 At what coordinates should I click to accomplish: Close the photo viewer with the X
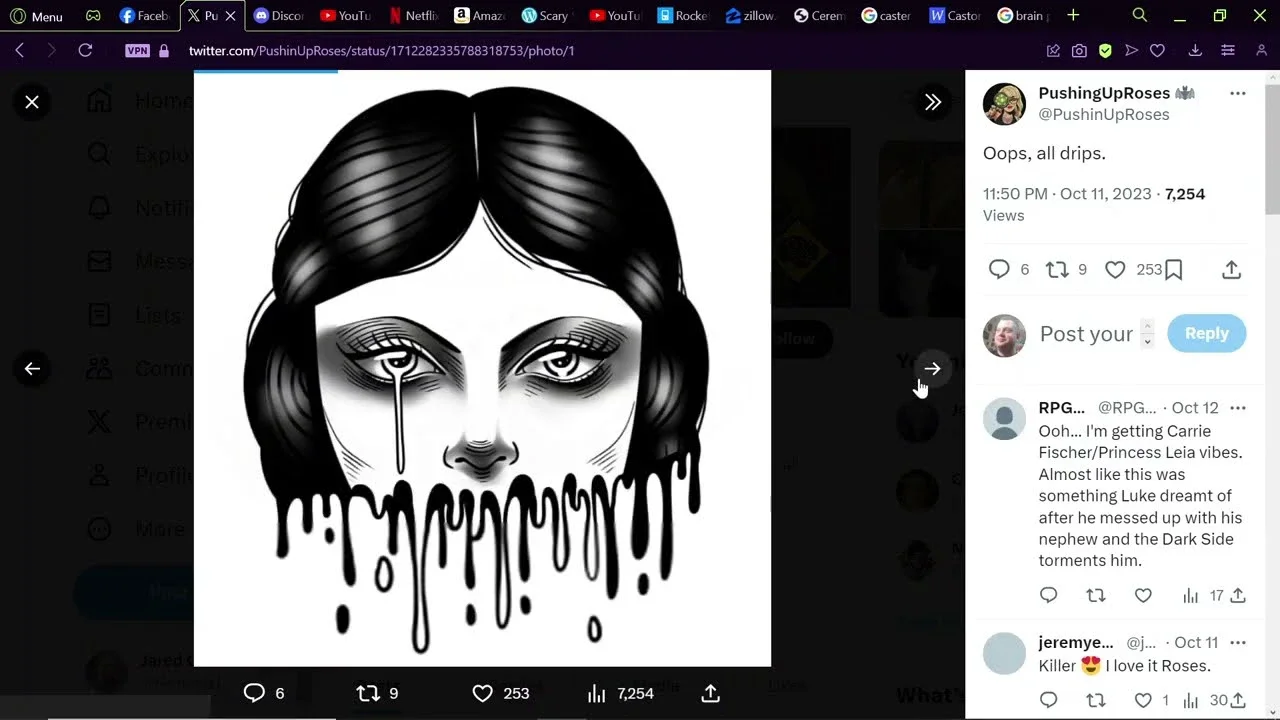click(x=32, y=102)
